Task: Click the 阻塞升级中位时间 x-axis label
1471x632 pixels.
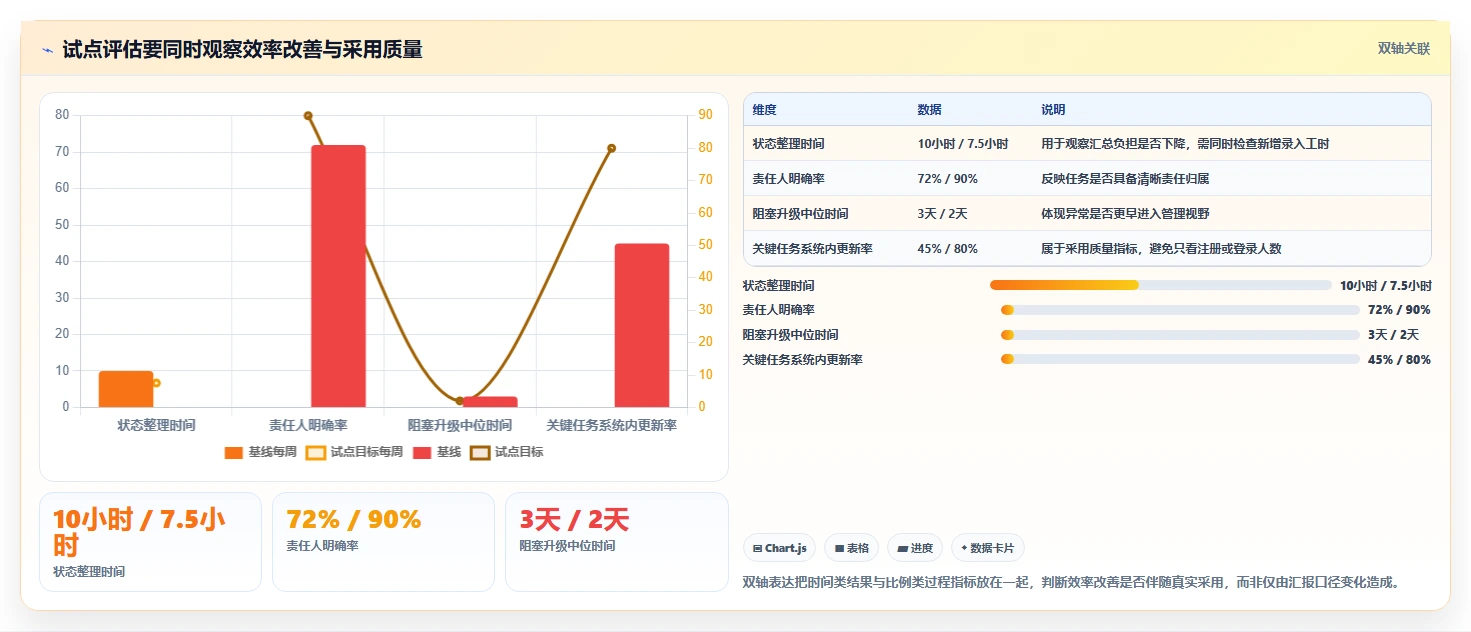Action: [460, 426]
